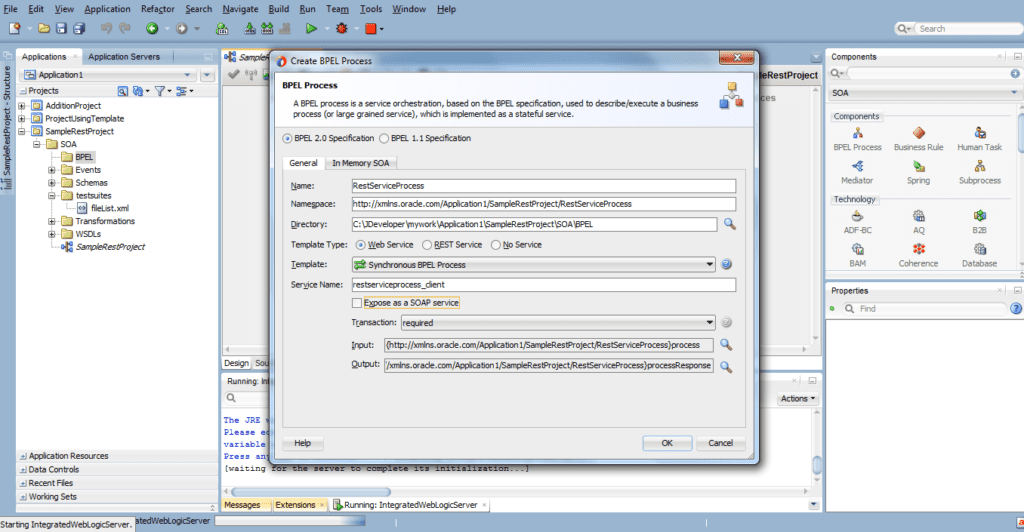This screenshot has height=532, width=1024.
Task: Open the Refactor menu
Action: point(157,9)
